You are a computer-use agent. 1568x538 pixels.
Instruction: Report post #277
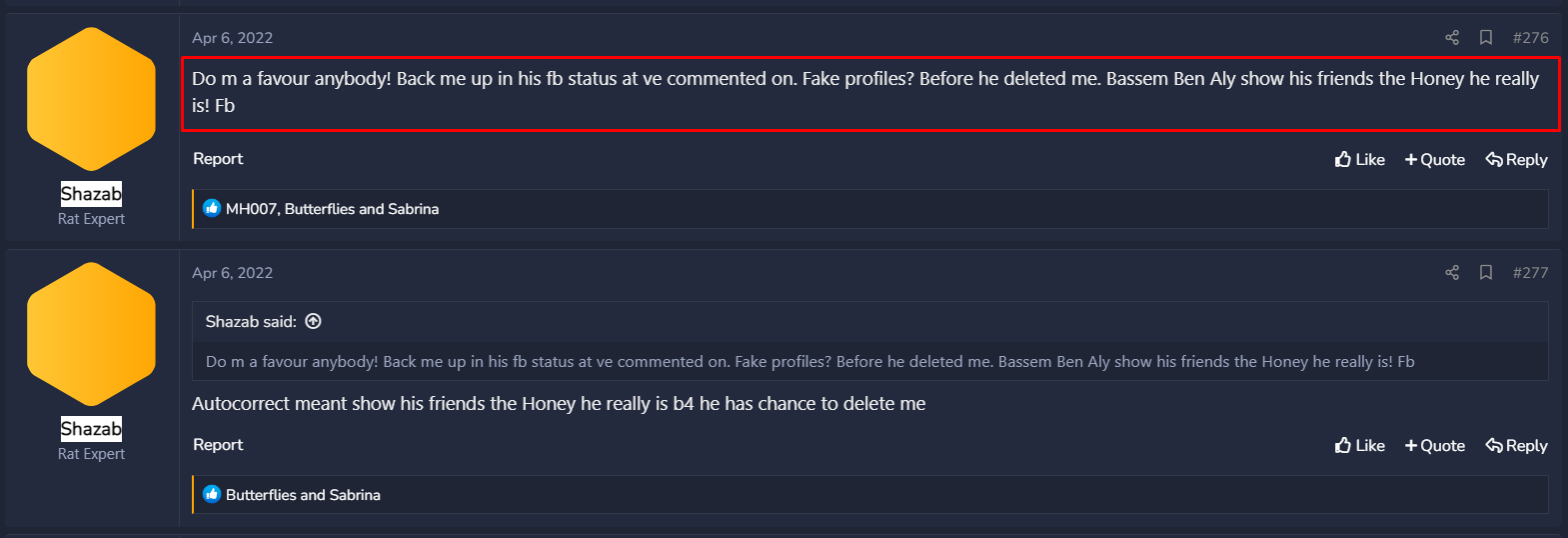218,445
